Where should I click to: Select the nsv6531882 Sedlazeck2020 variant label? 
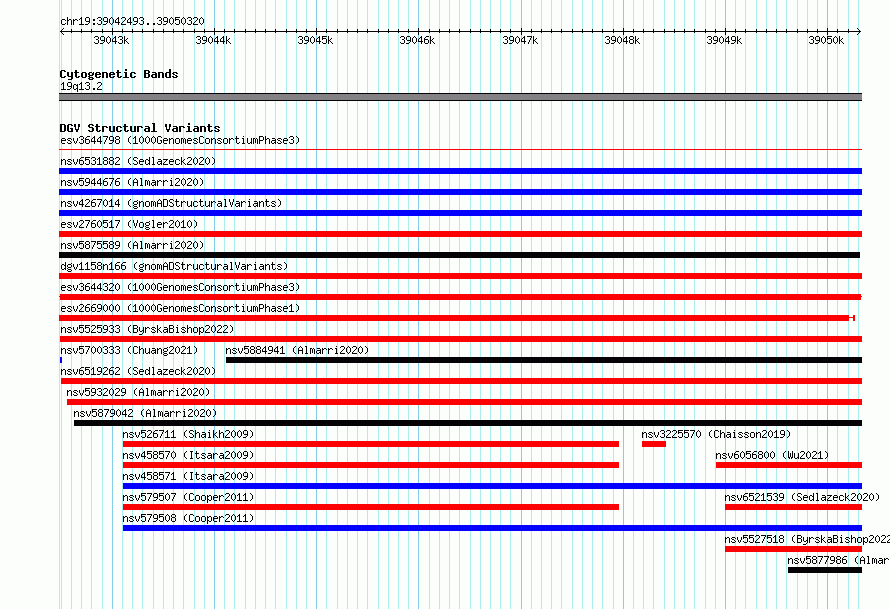[138, 161]
